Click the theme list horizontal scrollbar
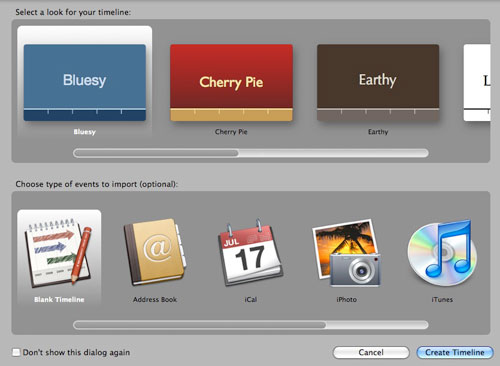Screen dimensions: 500x366 point(251,153)
